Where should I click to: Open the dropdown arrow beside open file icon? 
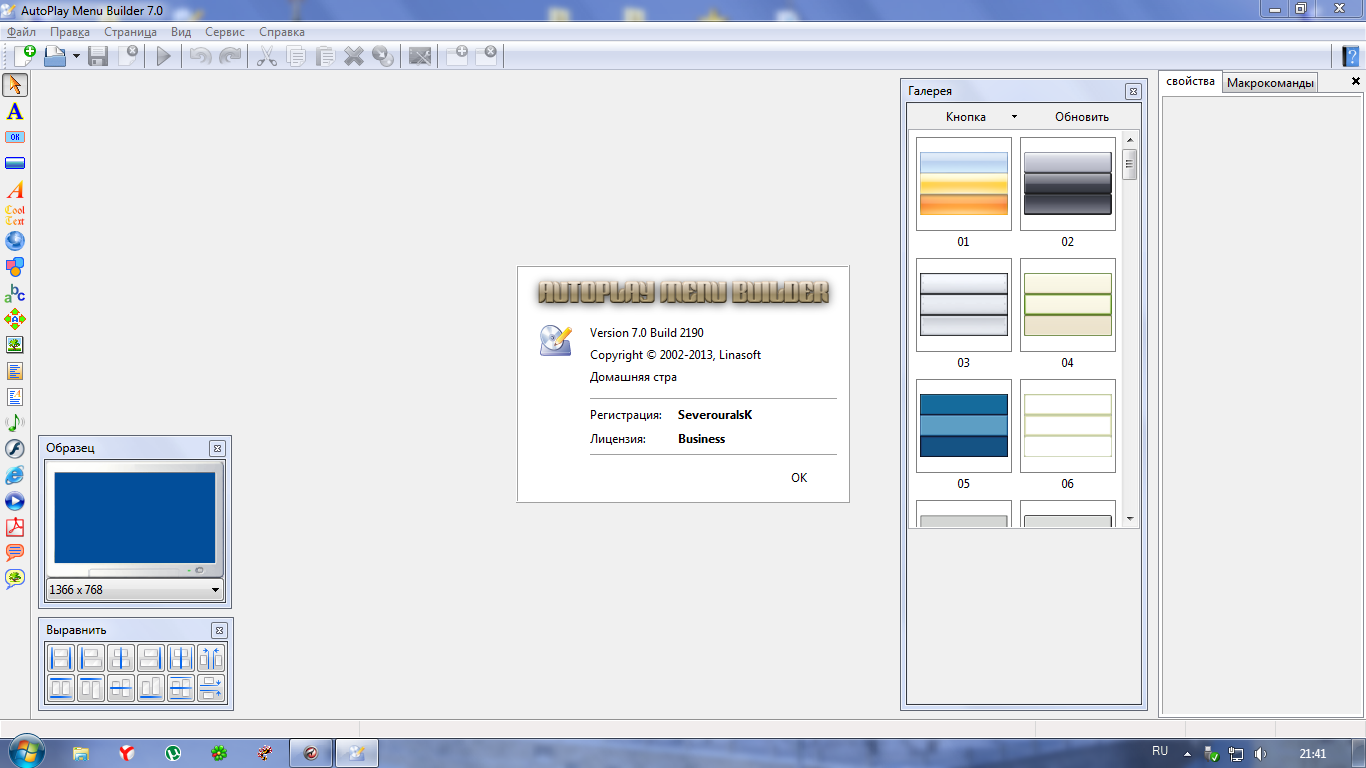76,56
